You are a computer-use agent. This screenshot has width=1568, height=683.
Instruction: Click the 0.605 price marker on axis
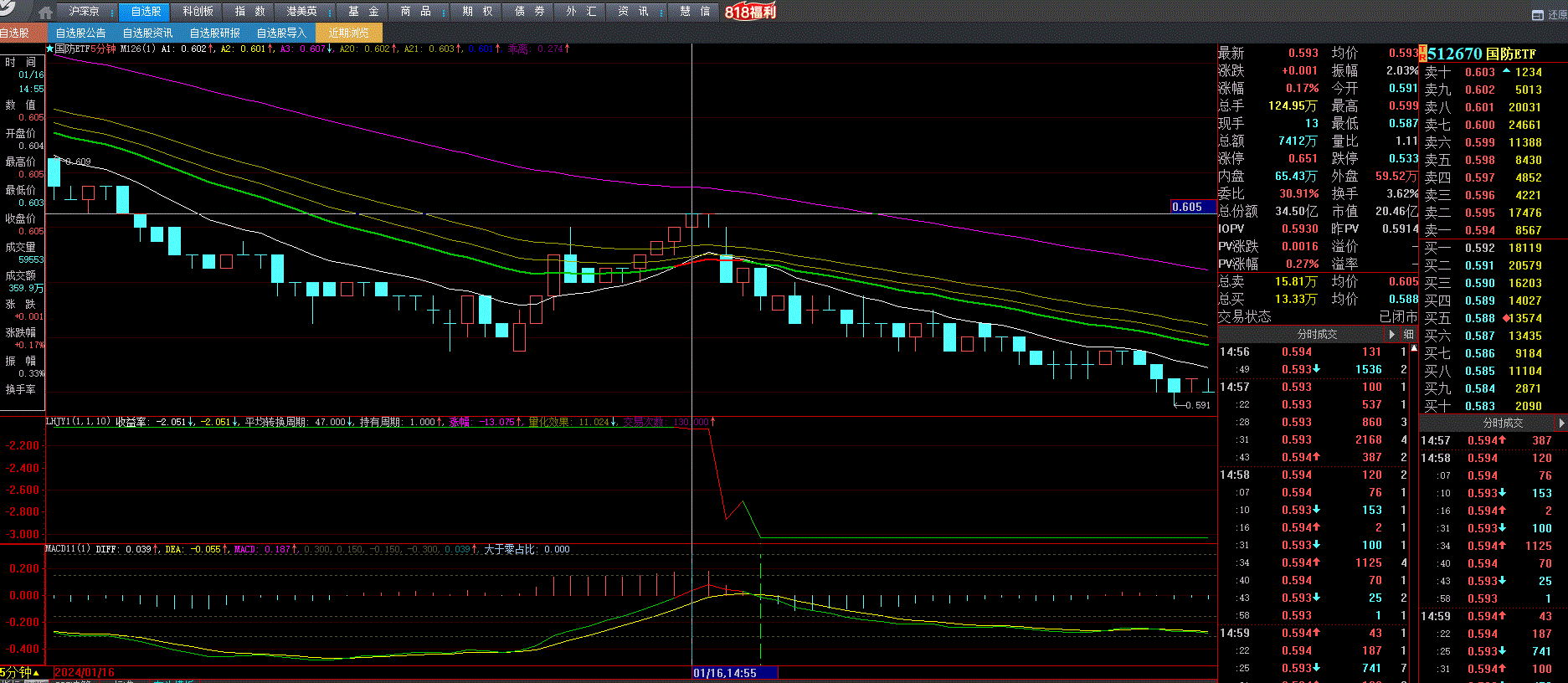pyautogui.click(x=1187, y=207)
